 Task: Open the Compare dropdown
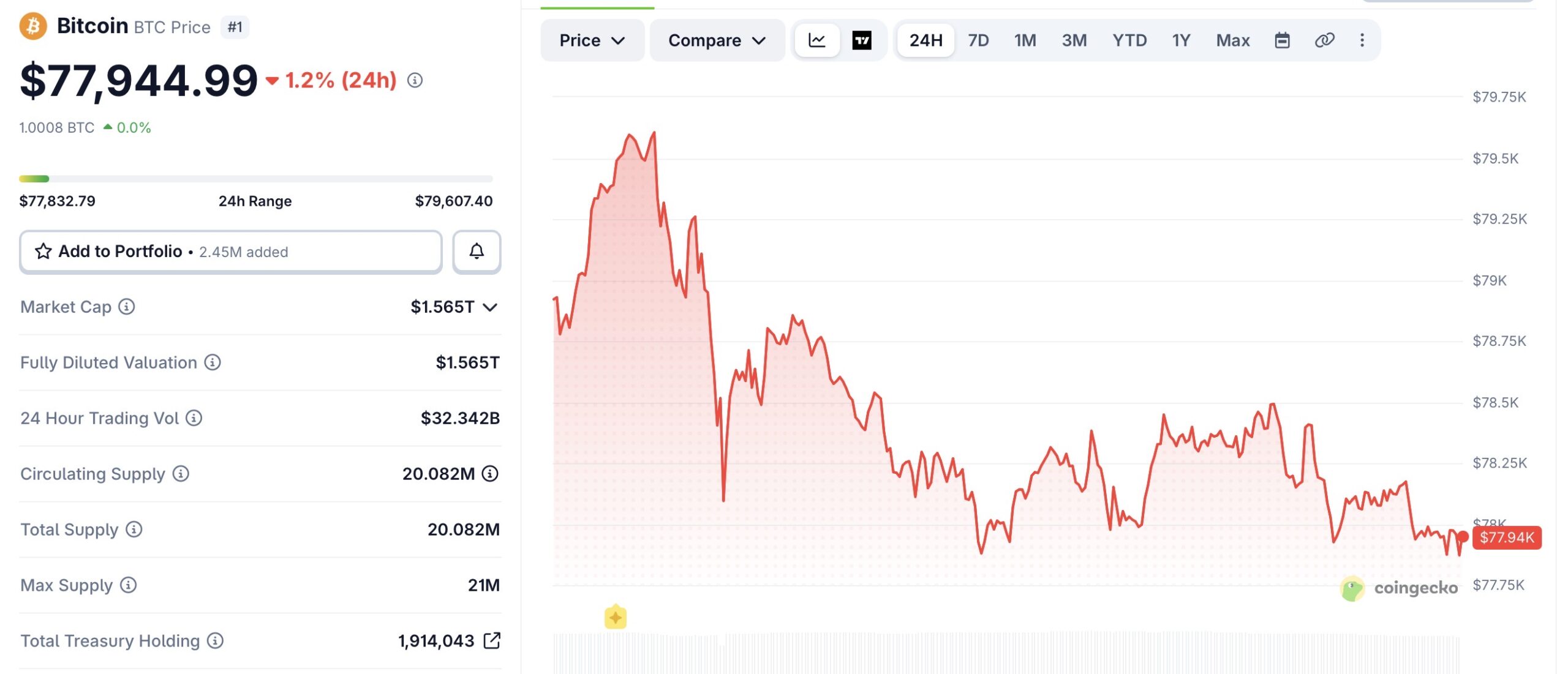717,40
